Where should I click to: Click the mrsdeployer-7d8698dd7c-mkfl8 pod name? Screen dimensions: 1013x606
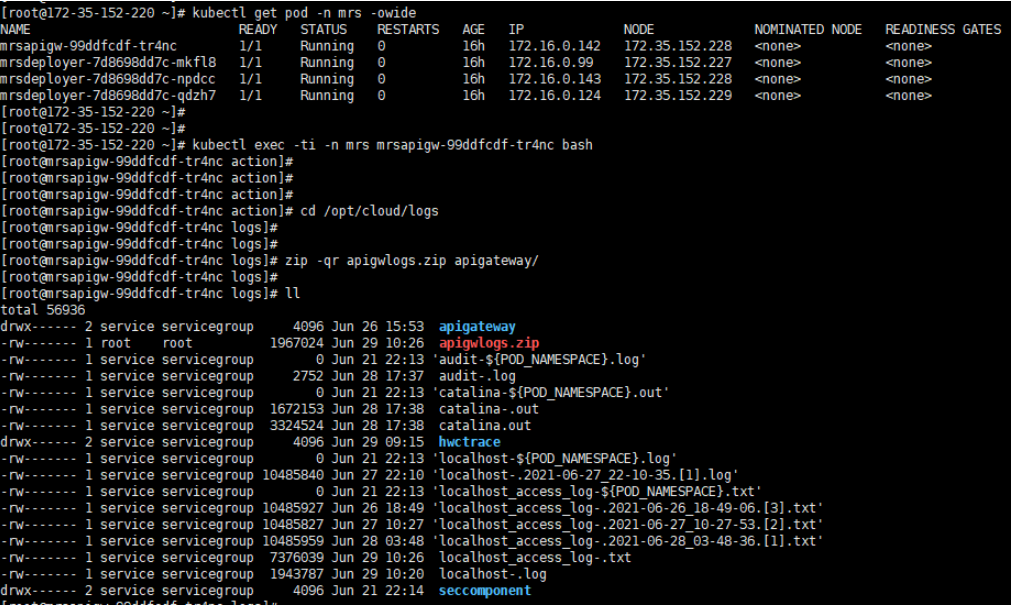coord(108,63)
